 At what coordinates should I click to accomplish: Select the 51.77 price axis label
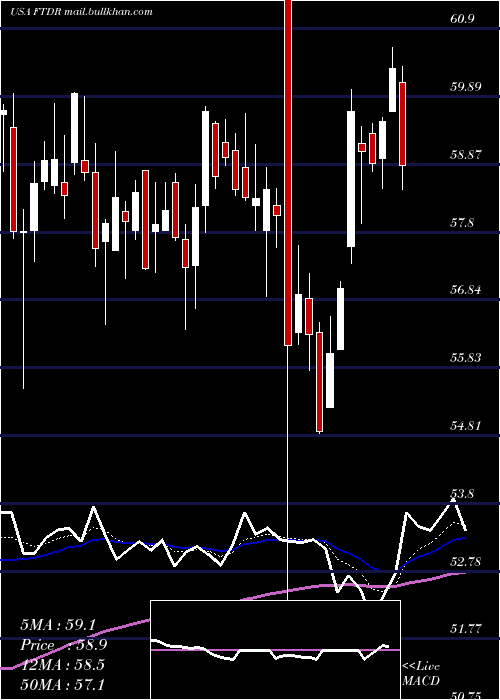(466, 629)
